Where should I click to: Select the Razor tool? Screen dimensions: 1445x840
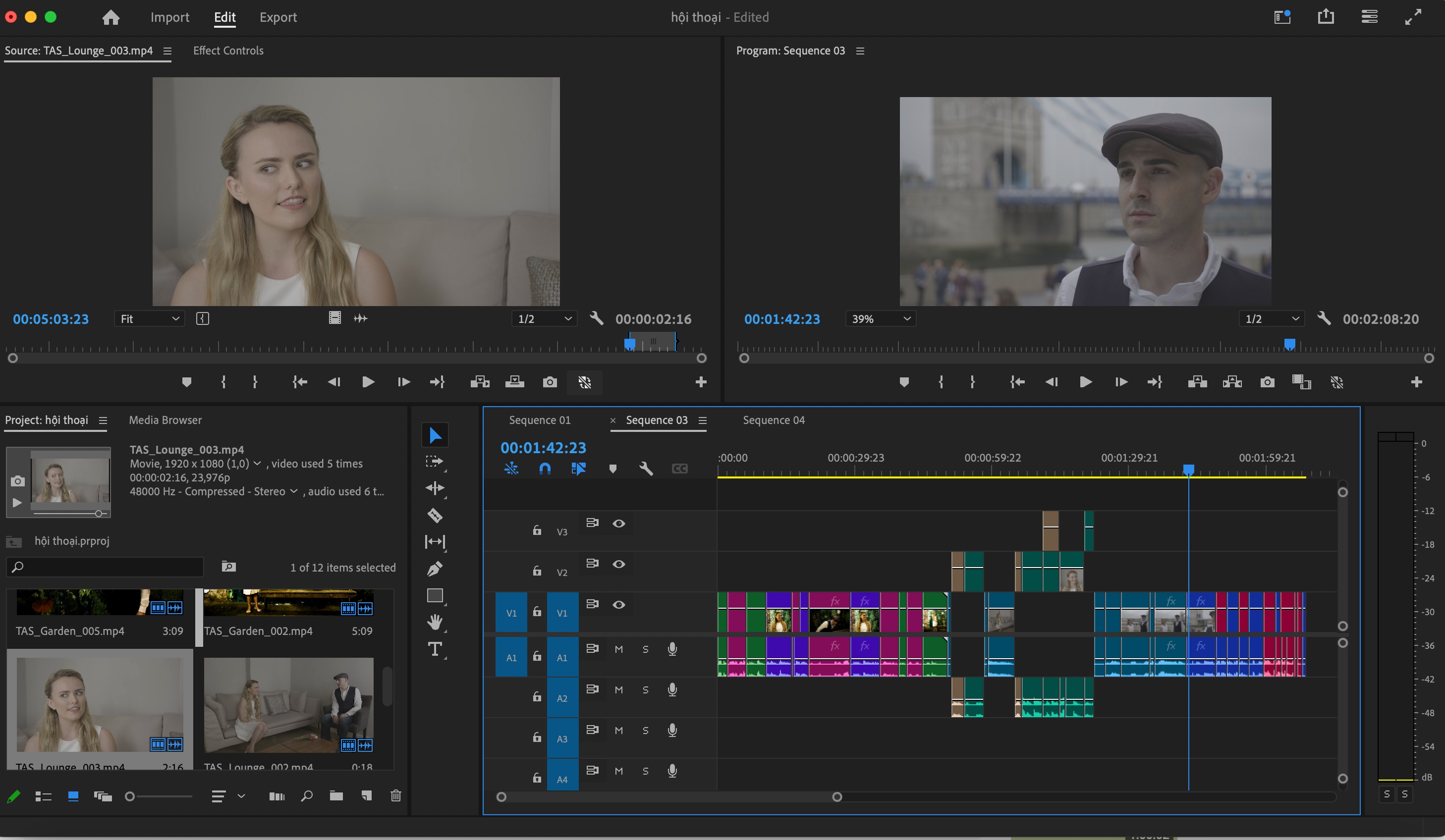tap(435, 515)
